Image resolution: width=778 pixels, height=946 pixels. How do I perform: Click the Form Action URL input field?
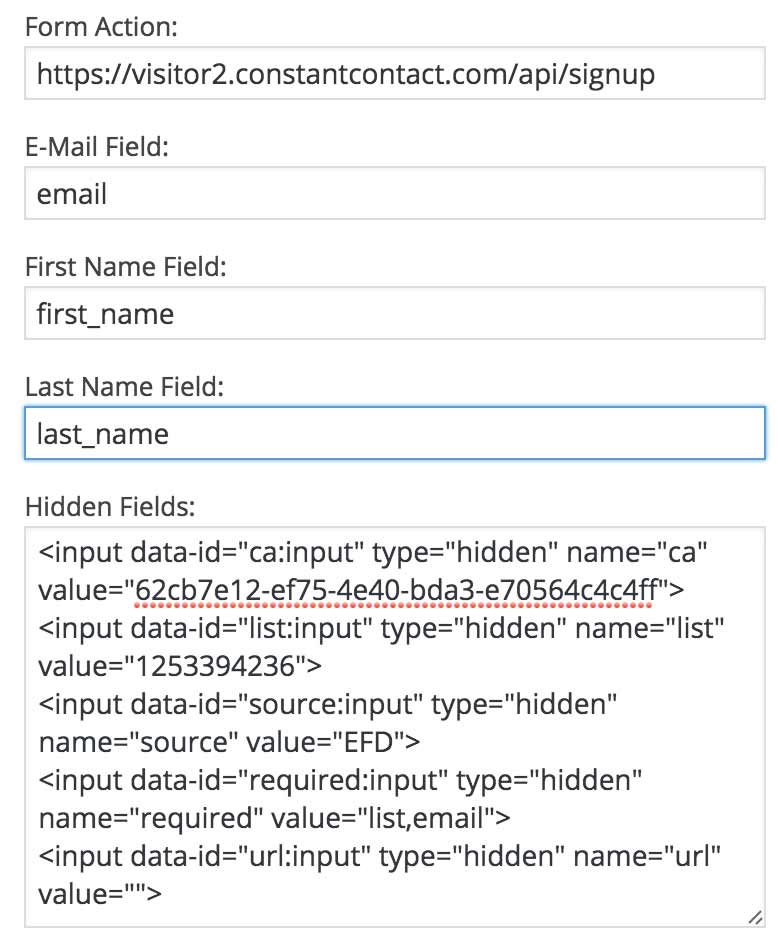pyautogui.click(x=394, y=74)
